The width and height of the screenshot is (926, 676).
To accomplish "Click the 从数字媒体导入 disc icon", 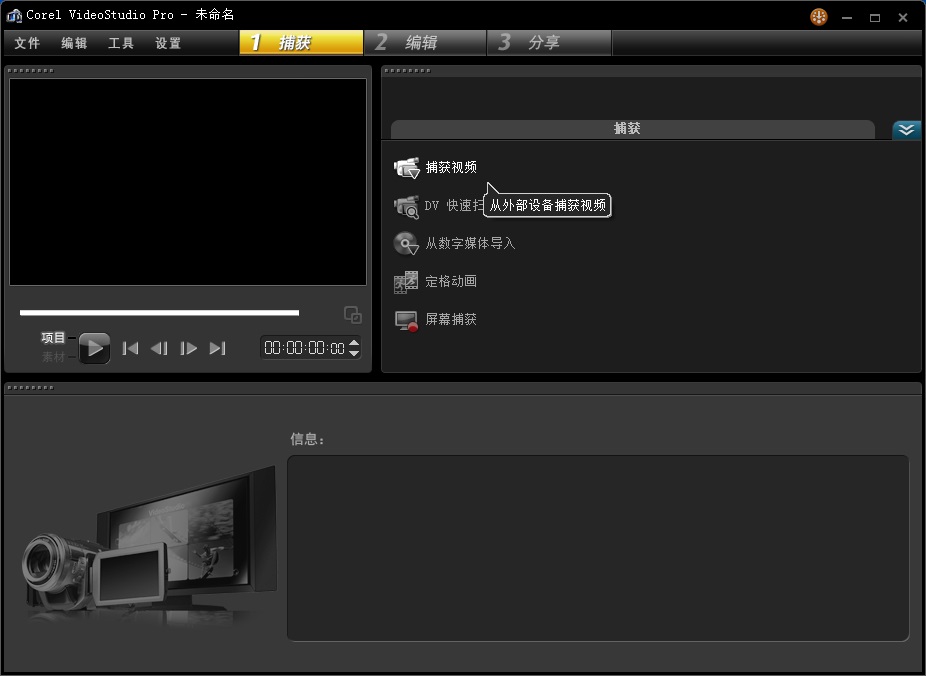I will [x=406, y=244].
